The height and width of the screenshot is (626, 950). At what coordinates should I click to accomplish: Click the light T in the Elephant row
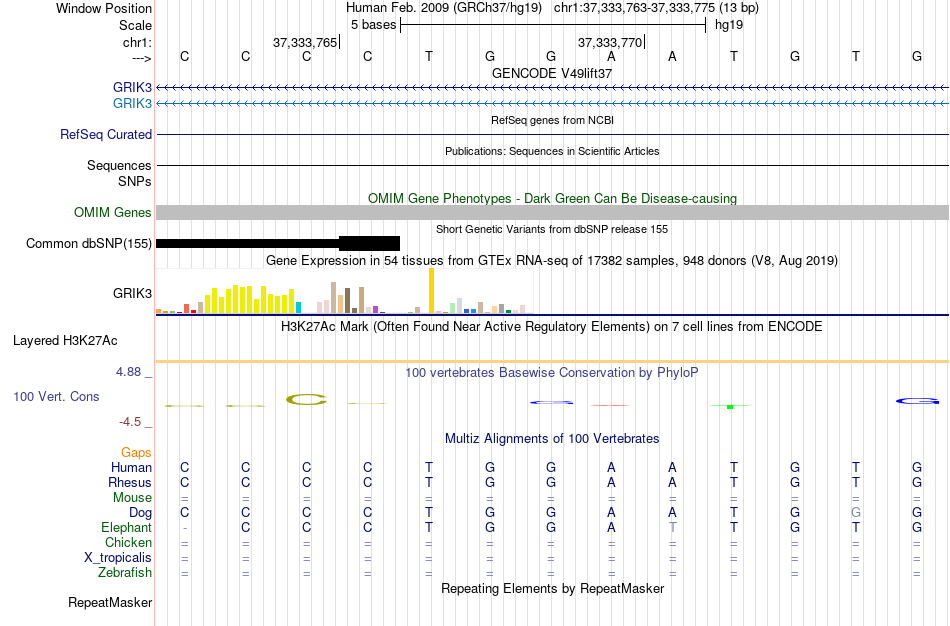point(673,527)
